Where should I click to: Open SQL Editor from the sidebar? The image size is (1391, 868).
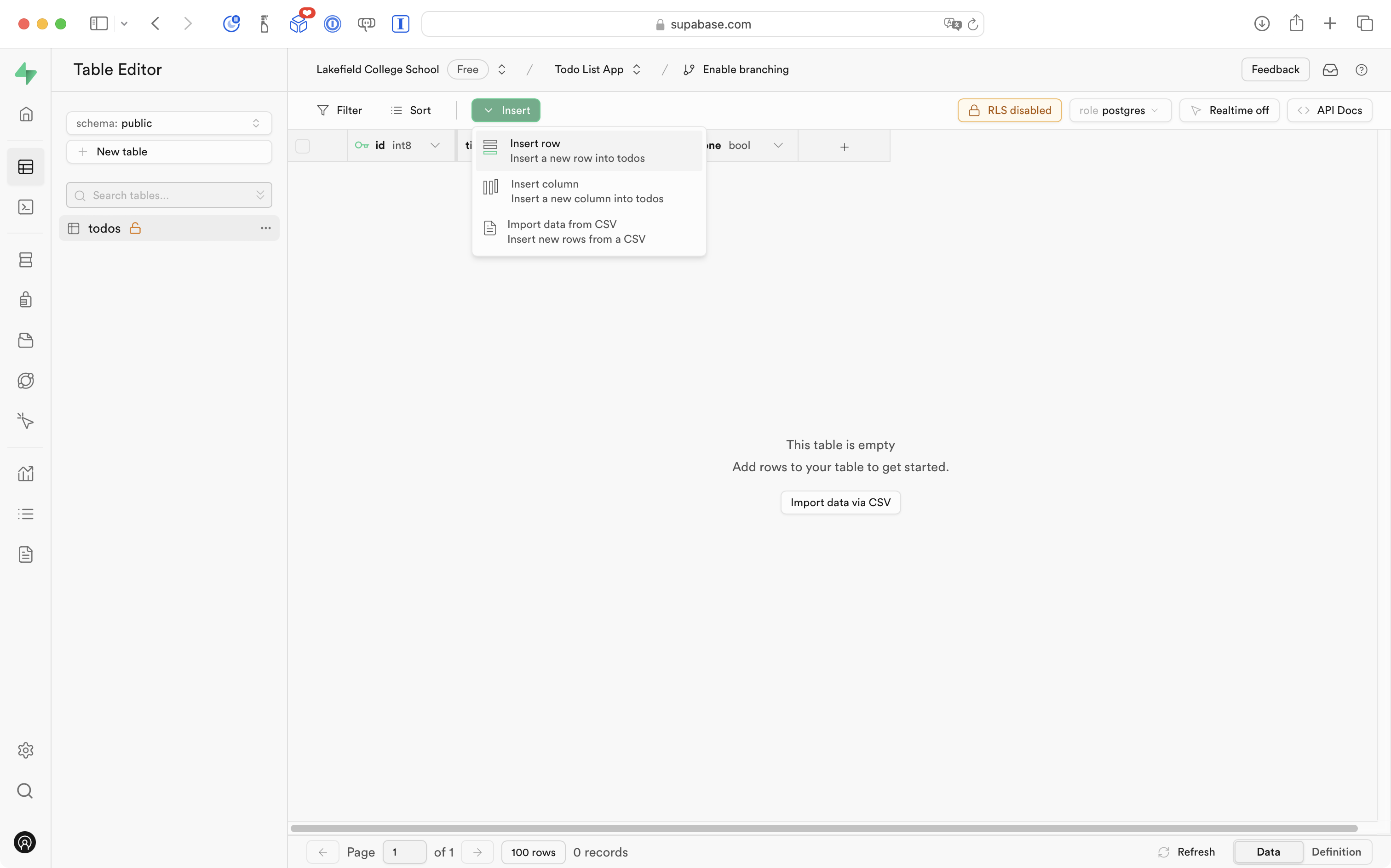[x=26, y=207]
